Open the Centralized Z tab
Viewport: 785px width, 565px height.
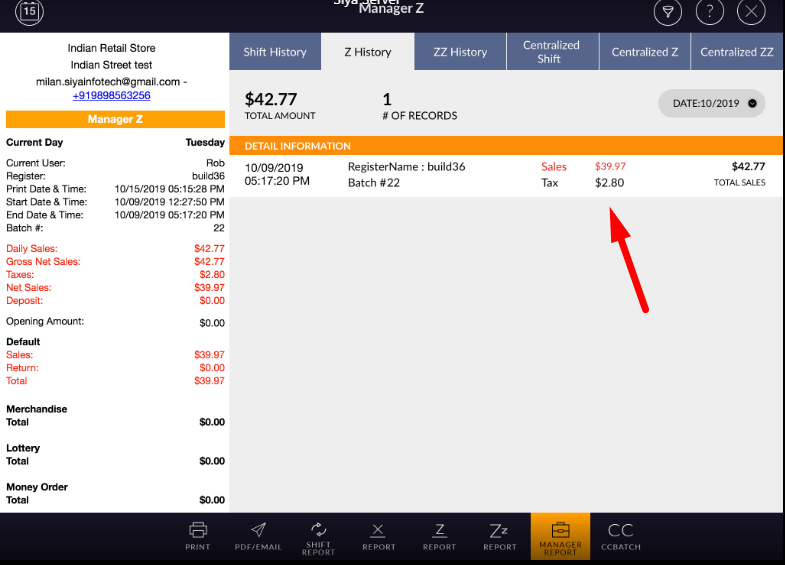point(645,52)
